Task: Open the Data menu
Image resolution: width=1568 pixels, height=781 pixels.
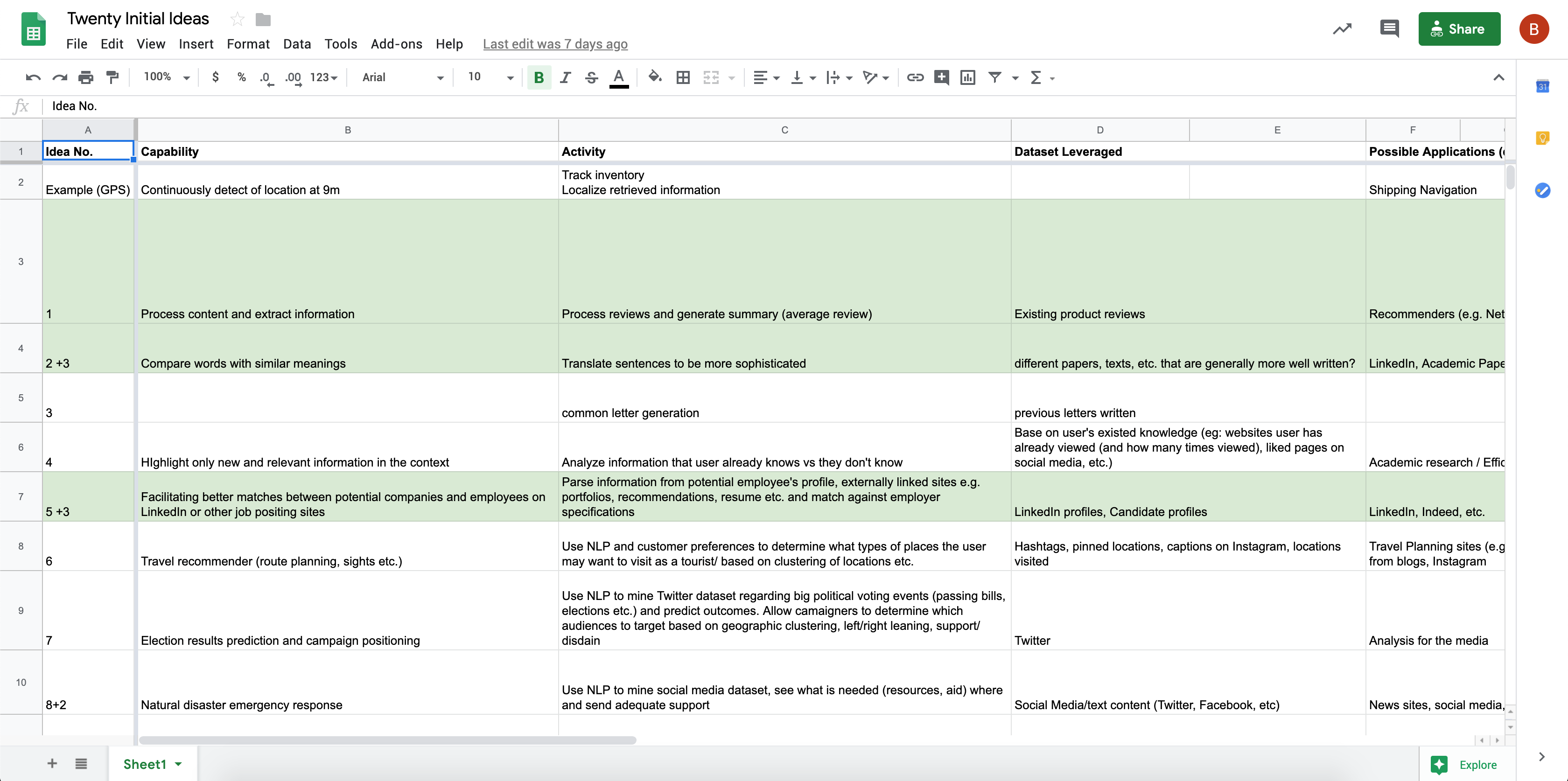Action: [297, 44]
